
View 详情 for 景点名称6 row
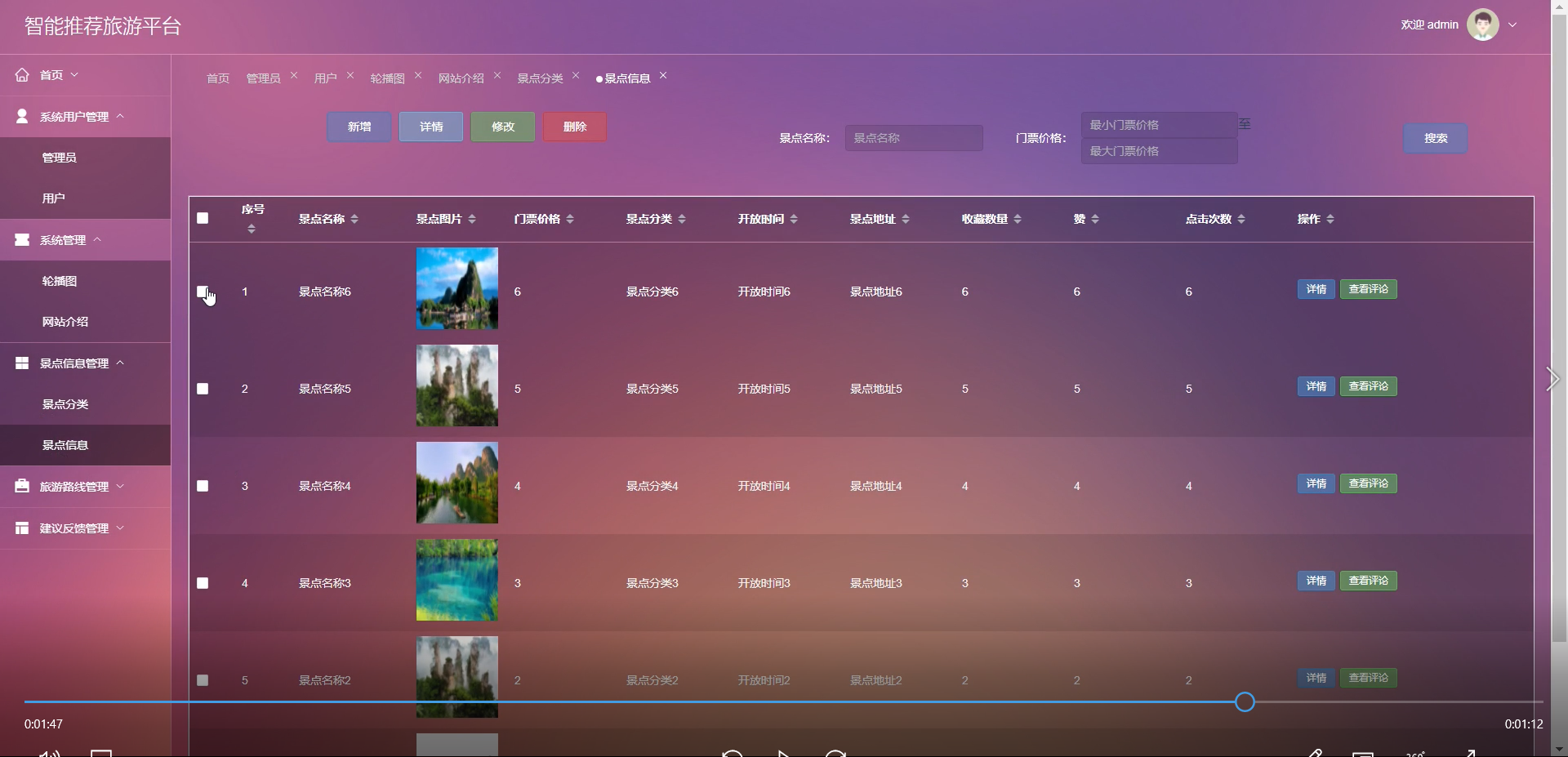[1316, 289]
